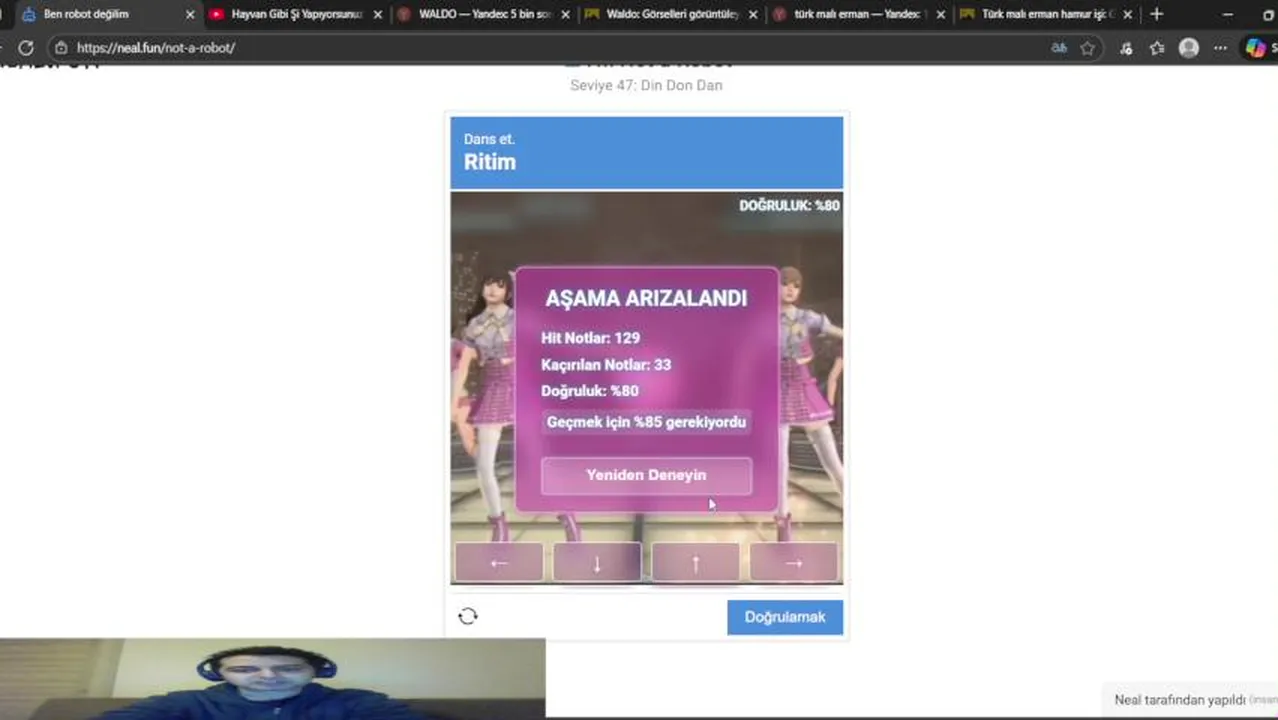Open a new tab with the plus icon
The image size is (1278, 720).
click(x=1156, y=14)
